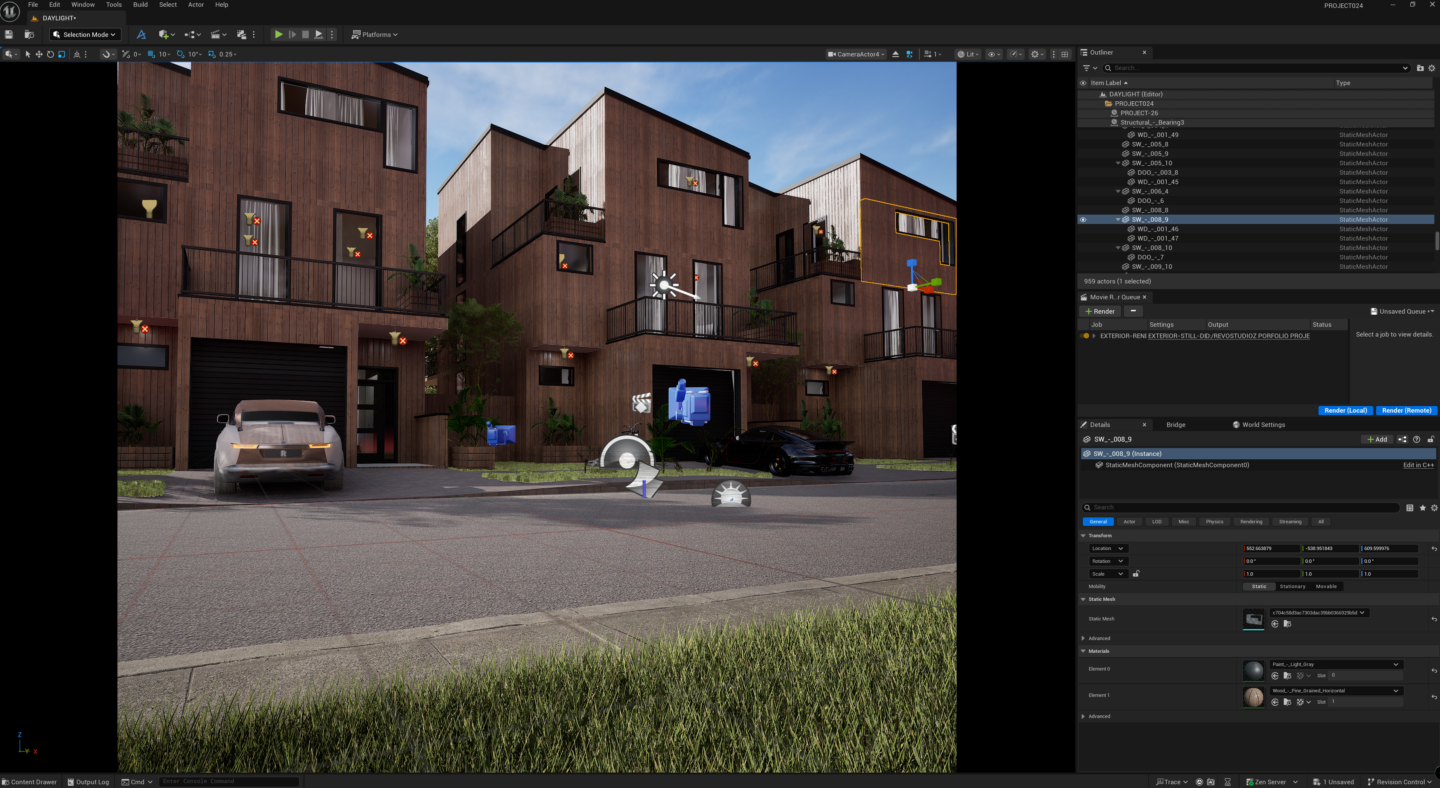Click the lock icon in Details panel

[x=1432, y=439]
